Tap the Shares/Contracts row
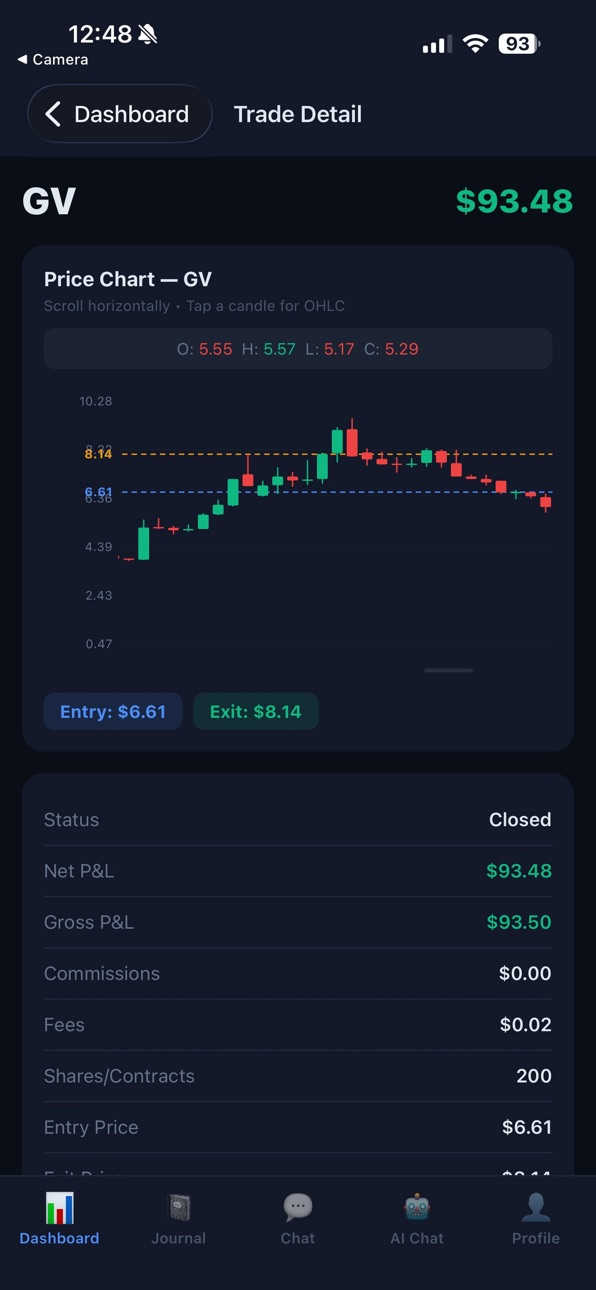596x1290 pixels. coord(298,1076)
